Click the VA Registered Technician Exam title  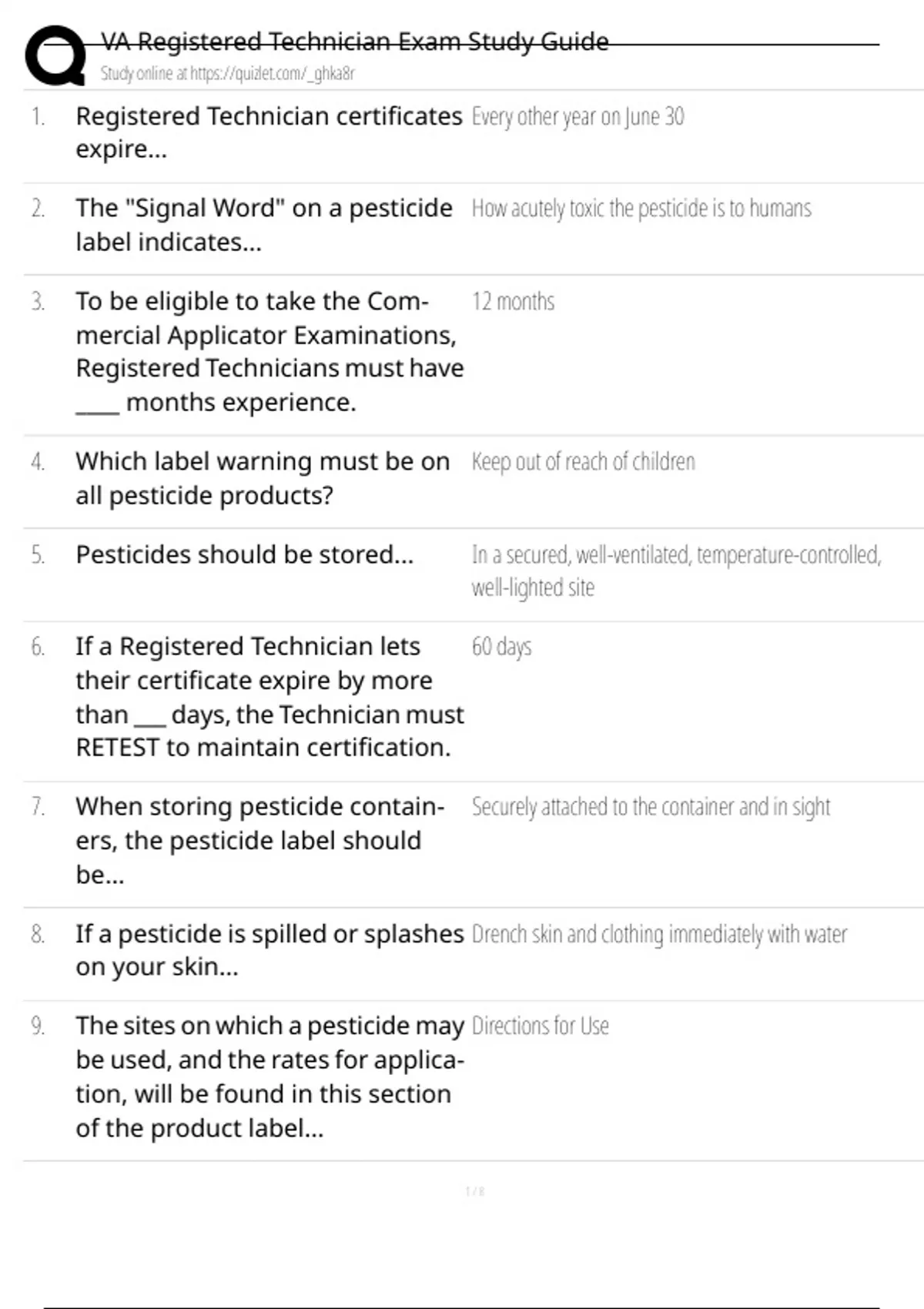(x=354, y=42)
